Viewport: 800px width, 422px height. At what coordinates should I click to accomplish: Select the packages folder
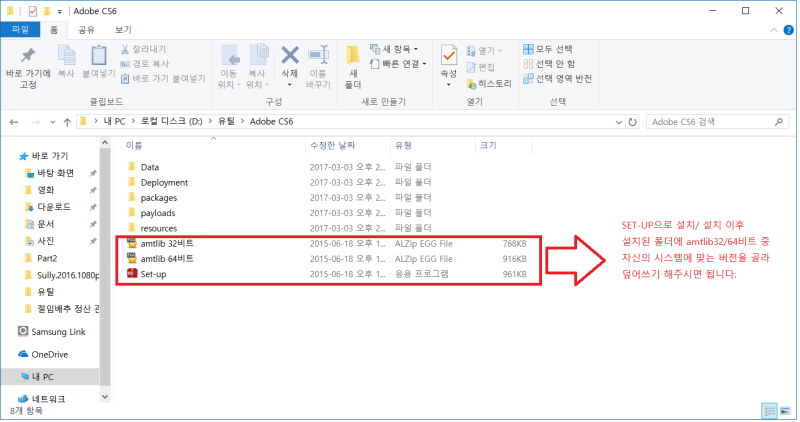(x=159, y=197)
